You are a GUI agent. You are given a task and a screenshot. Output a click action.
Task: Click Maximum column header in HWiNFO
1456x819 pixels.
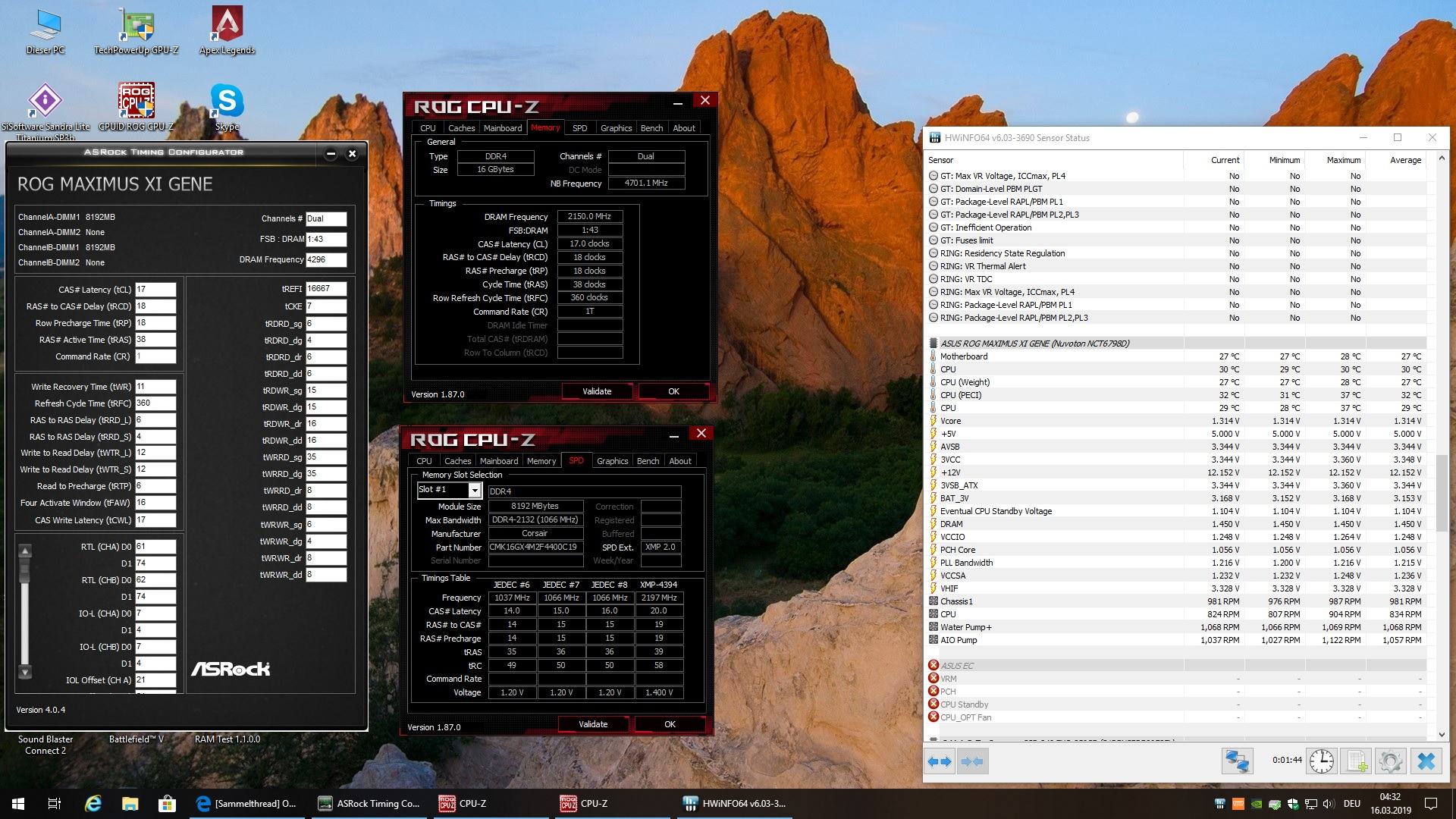pos(1343,160)
